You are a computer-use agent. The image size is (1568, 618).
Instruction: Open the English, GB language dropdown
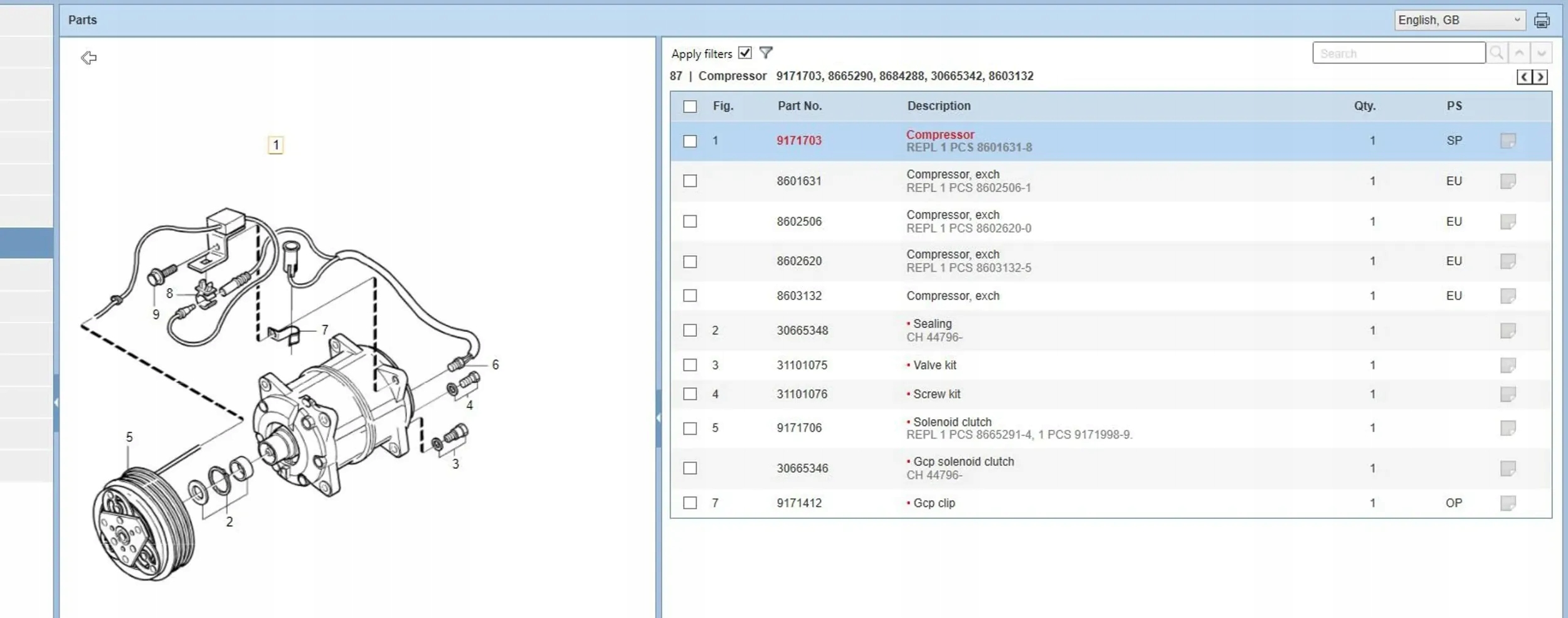[1459, 20]
